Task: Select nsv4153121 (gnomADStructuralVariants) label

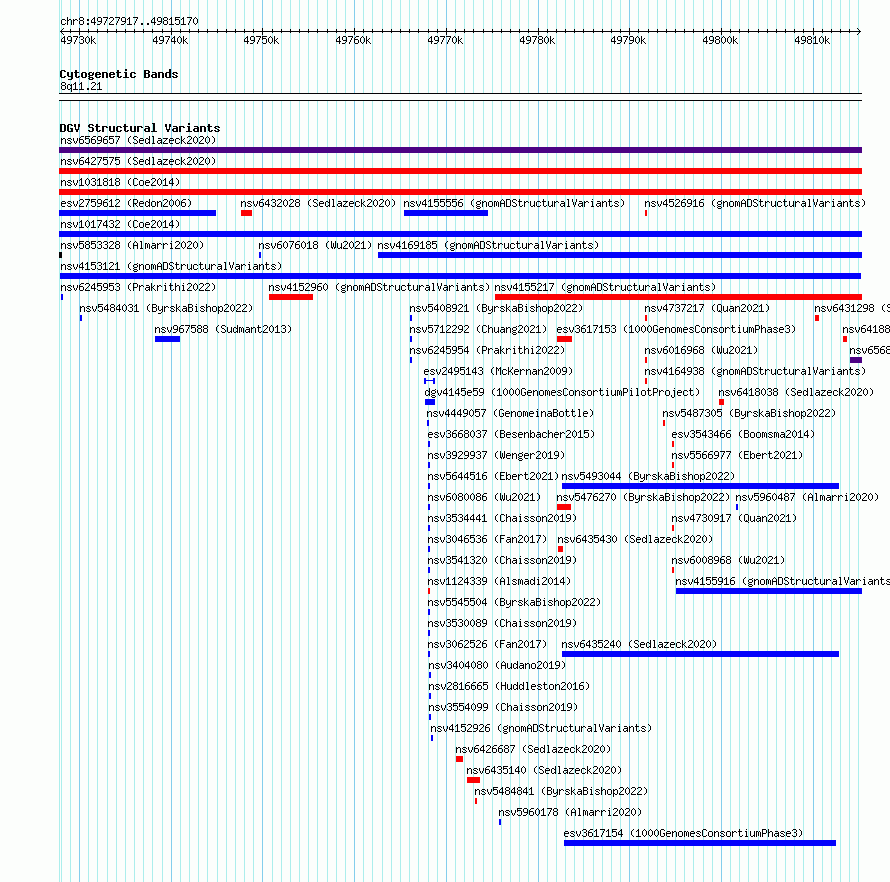Action: [x=171, y=266]
